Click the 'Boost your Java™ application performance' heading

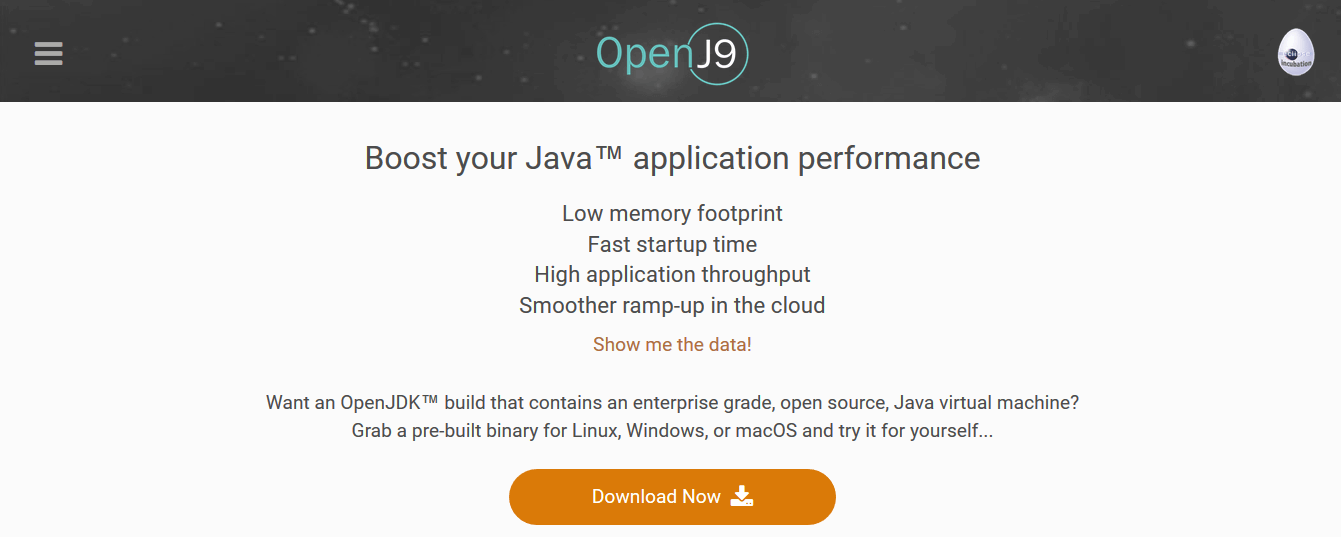(x=672, y=158)
